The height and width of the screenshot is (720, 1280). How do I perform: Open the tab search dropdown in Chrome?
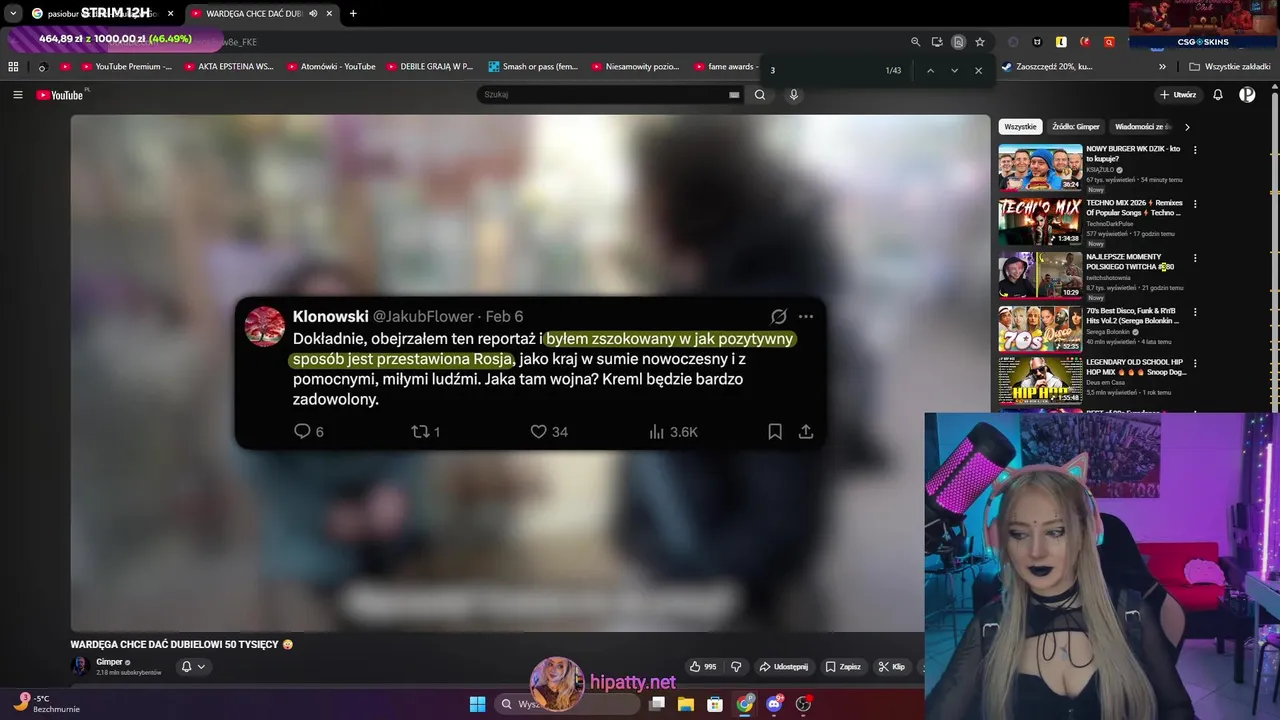pyautogui.click(x=13, y=14)
